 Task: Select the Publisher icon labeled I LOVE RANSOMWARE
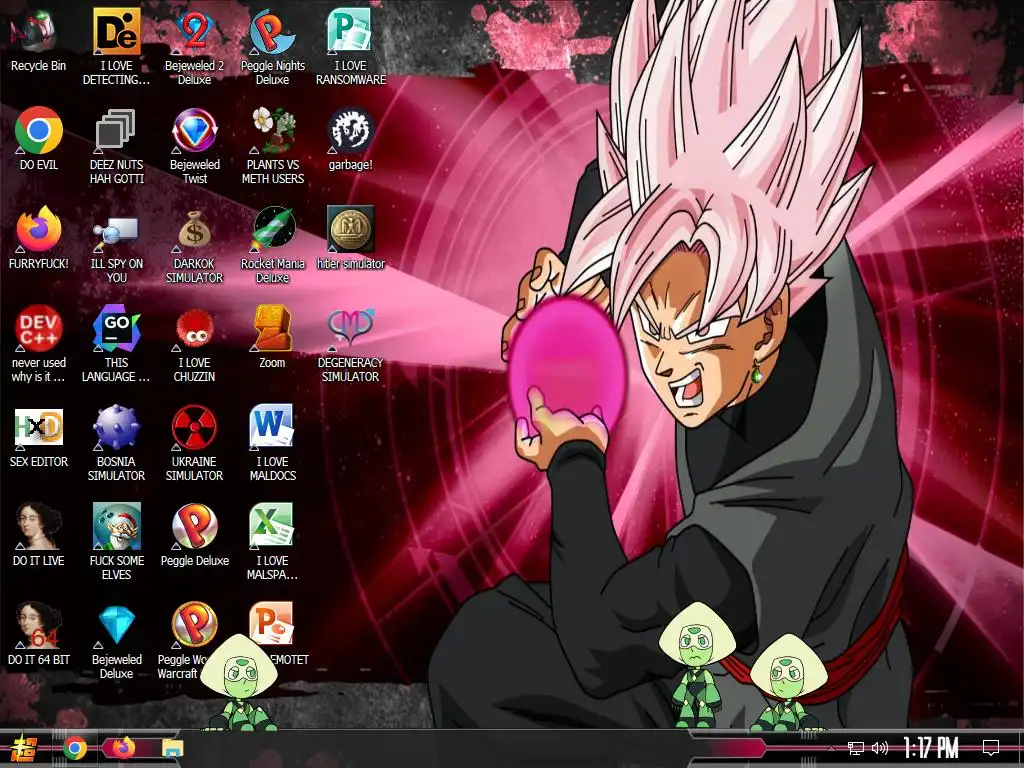click(351, 47)
